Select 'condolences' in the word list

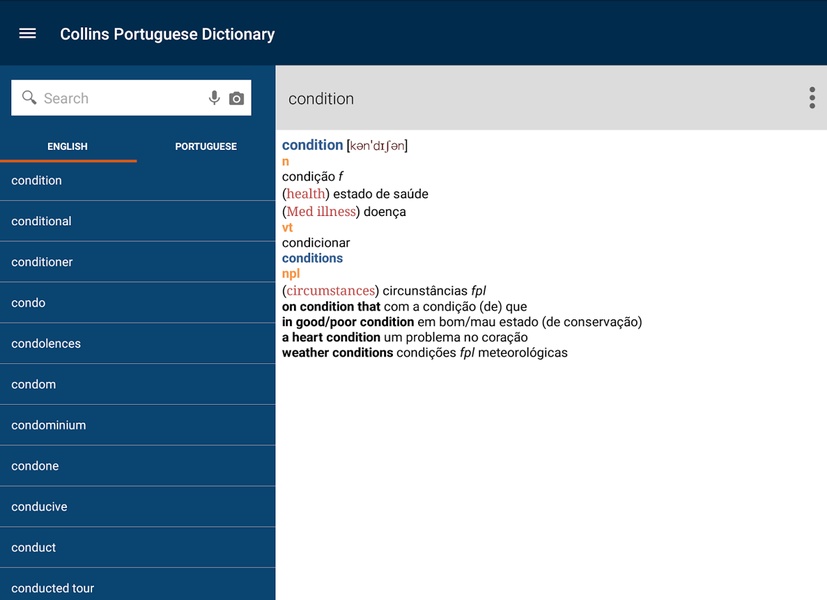[138, 343]
